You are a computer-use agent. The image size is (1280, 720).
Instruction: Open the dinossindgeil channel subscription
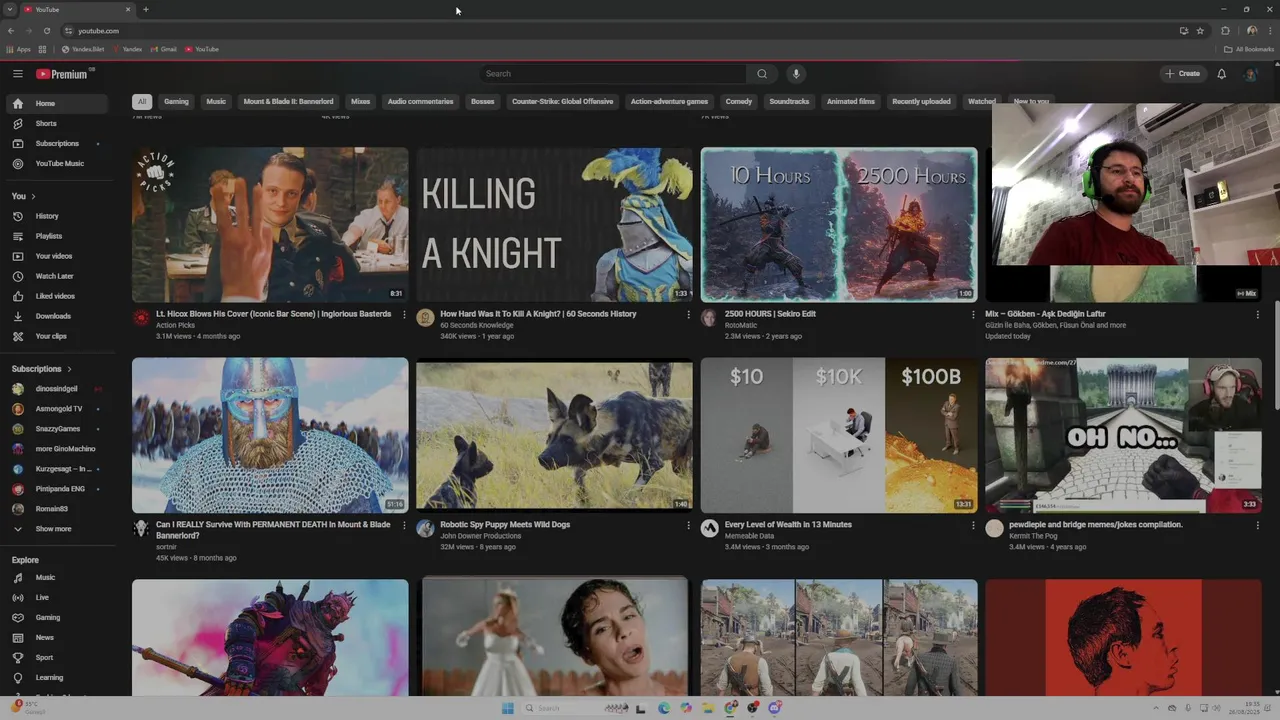pyautogui.click(x=56, y=389)
